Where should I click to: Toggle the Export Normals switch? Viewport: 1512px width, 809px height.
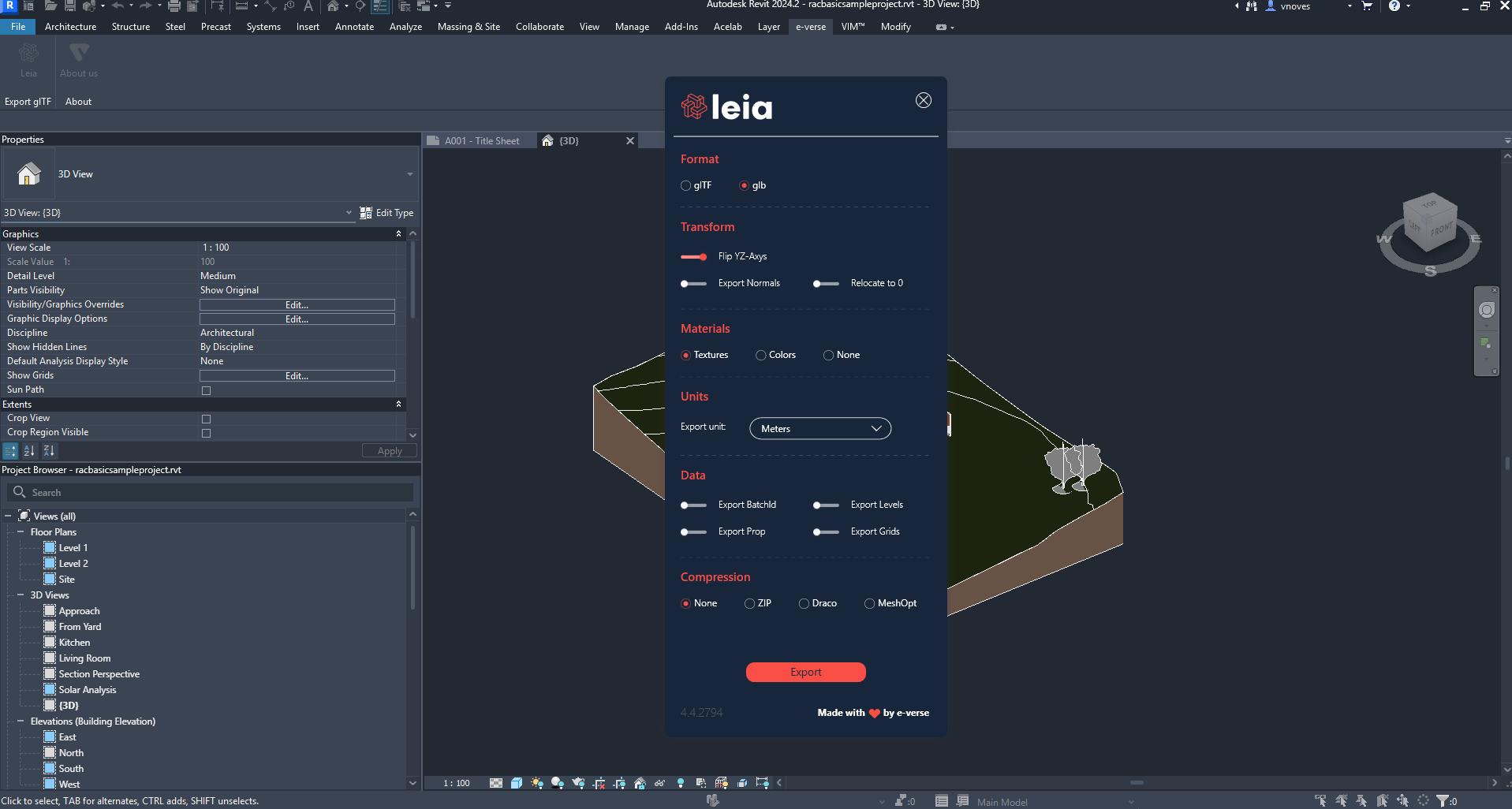click(693, 284)
